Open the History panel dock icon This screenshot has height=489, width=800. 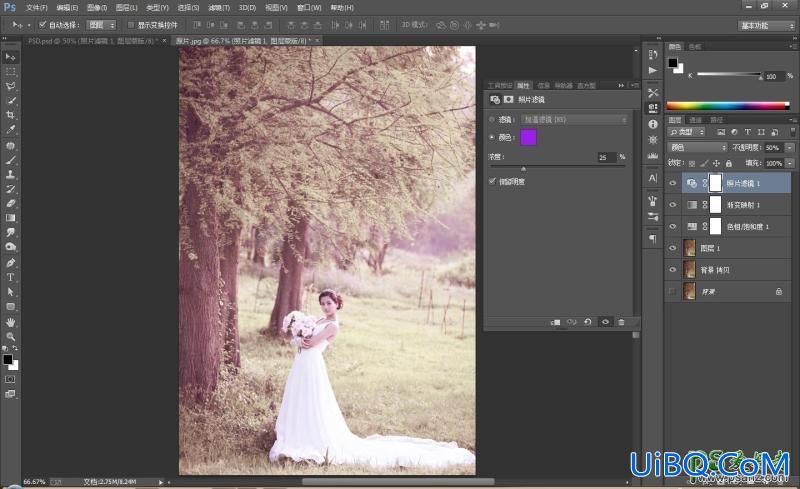pyautogui.click(x=653, y=54)
